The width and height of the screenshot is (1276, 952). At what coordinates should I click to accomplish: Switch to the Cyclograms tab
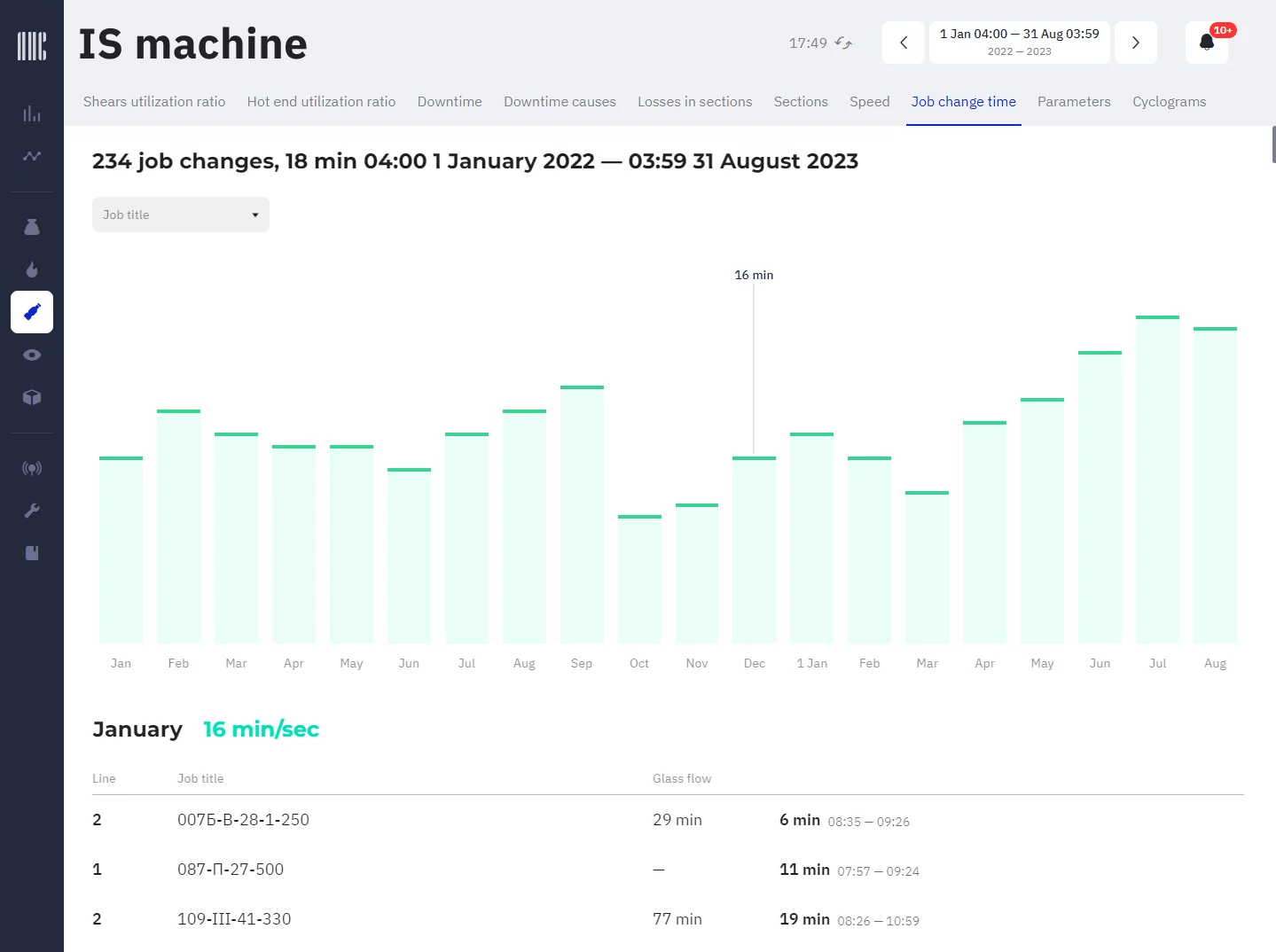click(1169, 102)
